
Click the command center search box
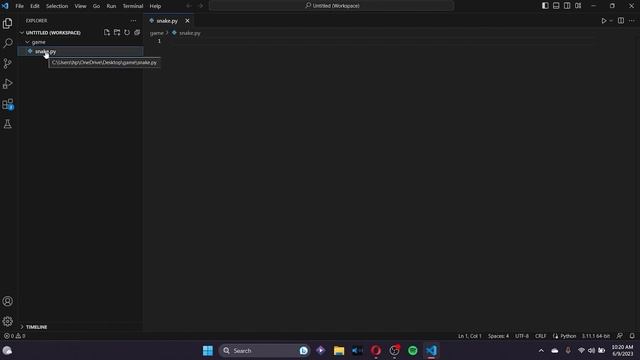332,6
